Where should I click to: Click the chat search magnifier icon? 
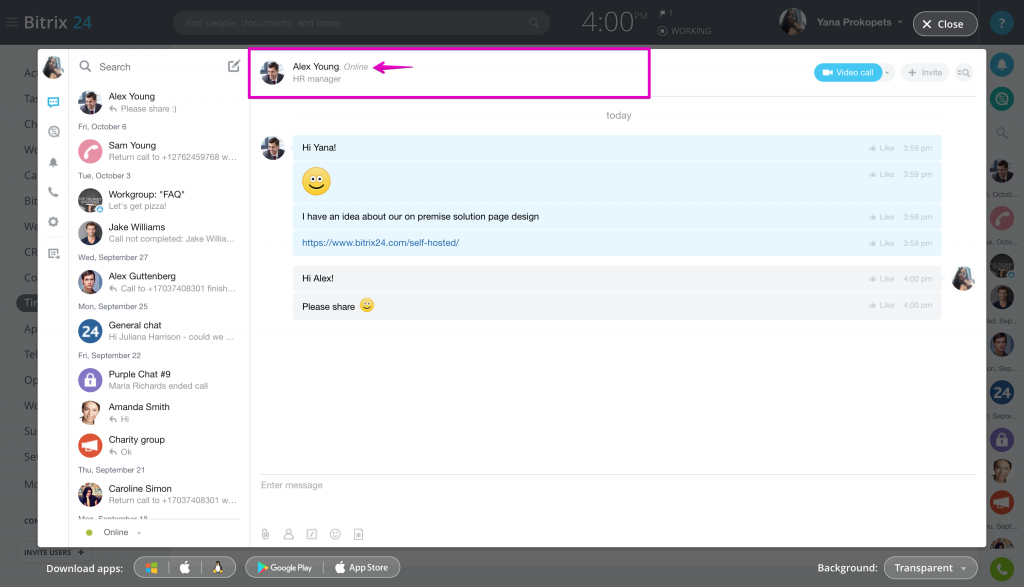click(85, 66)
